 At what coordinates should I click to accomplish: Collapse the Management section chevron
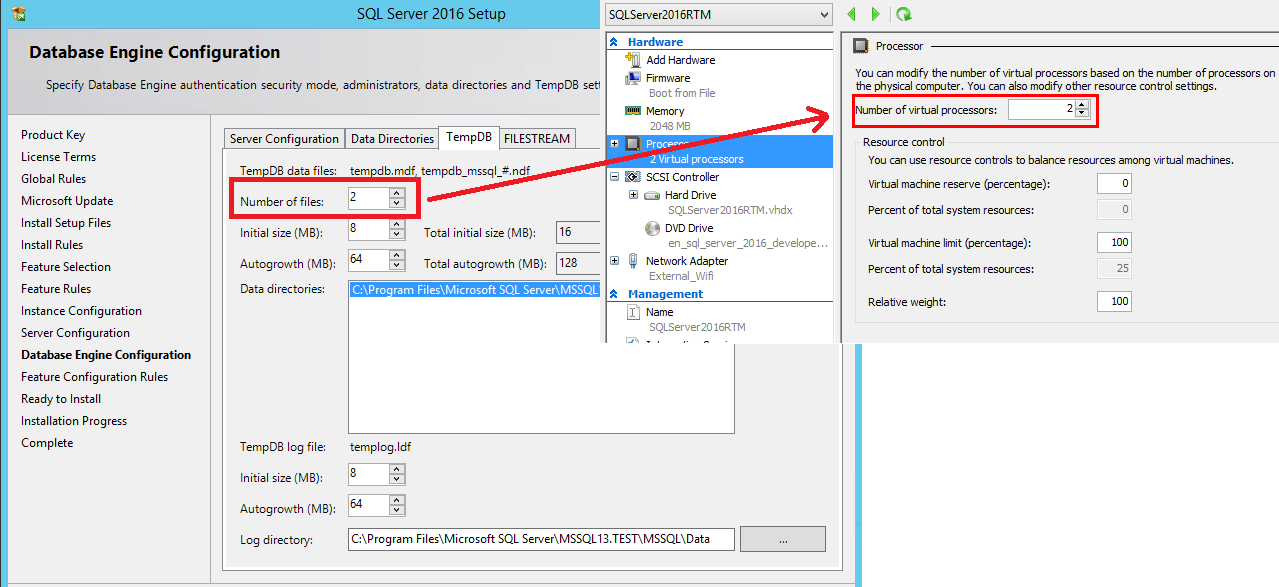[615, 294]
